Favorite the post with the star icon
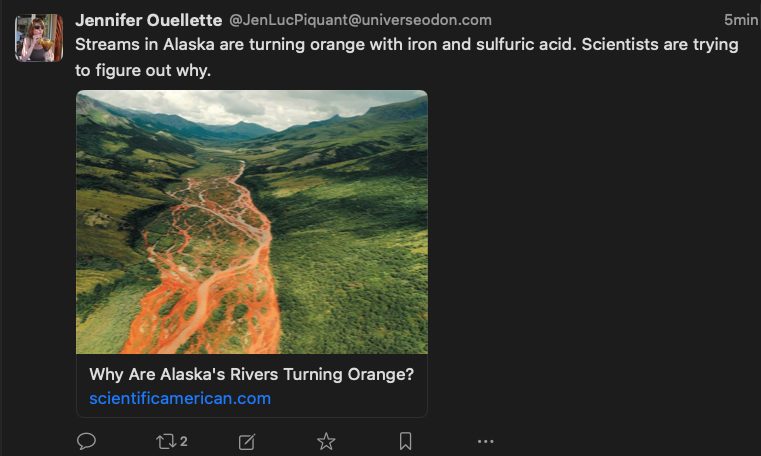This screenshot has height=456, width=761. (x=326, y=441)
